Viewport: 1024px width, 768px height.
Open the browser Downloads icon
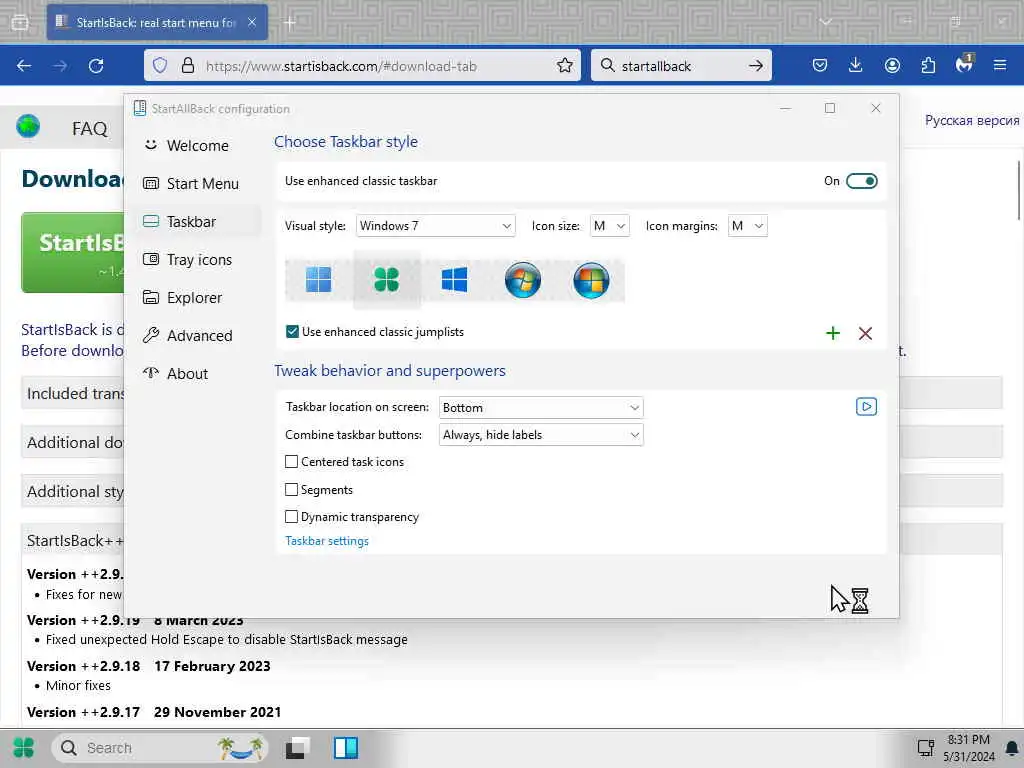tap(856, 65)
